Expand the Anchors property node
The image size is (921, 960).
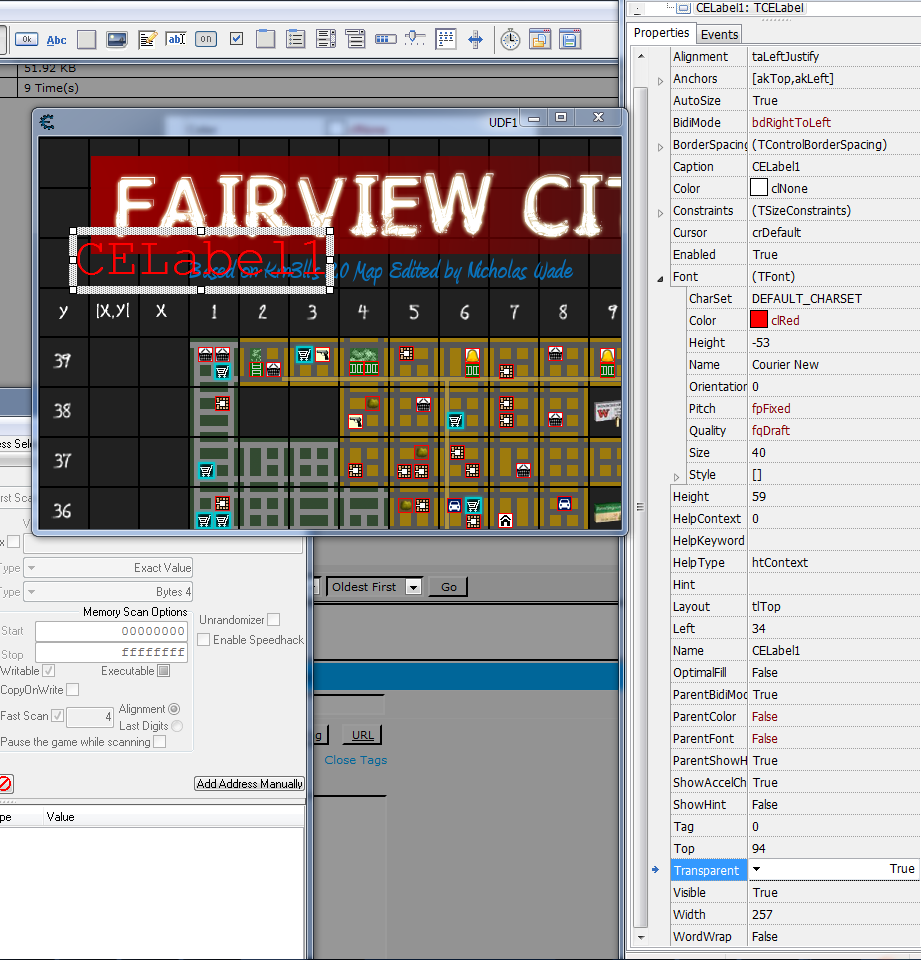660,79
